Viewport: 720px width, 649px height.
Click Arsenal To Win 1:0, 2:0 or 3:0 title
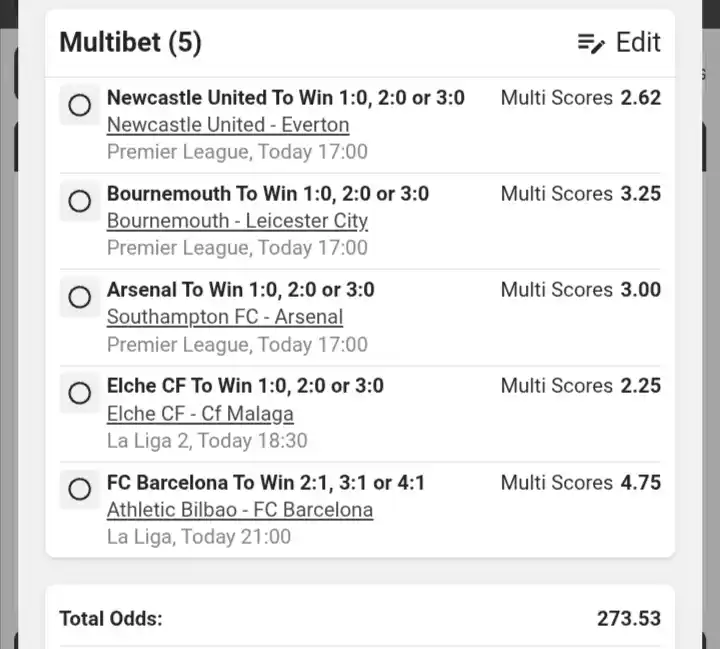[x=241, y=290]
